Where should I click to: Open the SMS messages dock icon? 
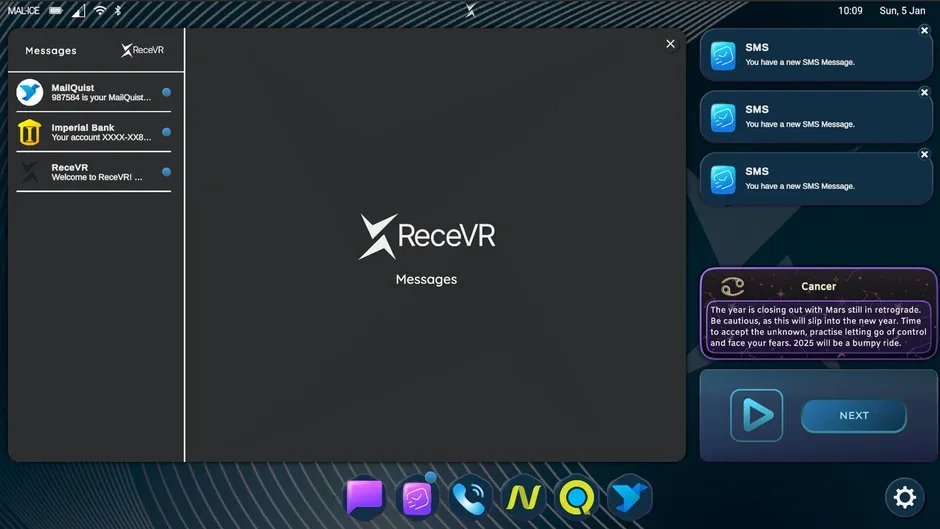(417, 497)
